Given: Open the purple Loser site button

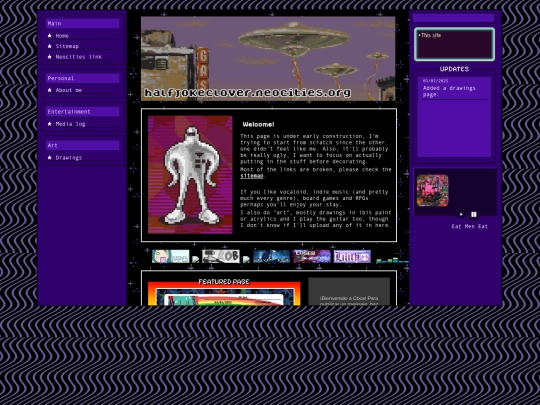Looking at the screenshot, I should tap(312, 256).
